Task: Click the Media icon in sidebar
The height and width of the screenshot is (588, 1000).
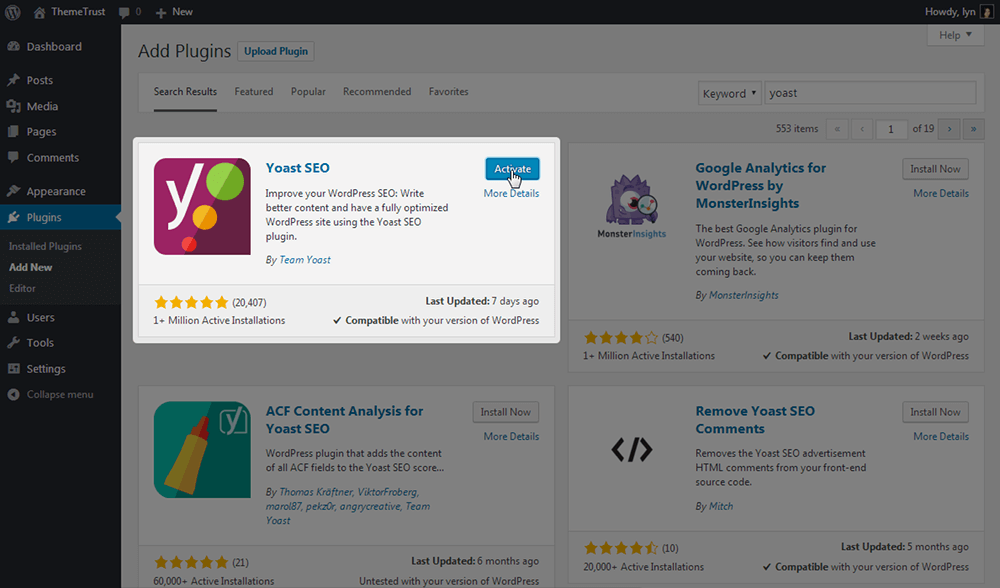Action: (x=13, y=106)
